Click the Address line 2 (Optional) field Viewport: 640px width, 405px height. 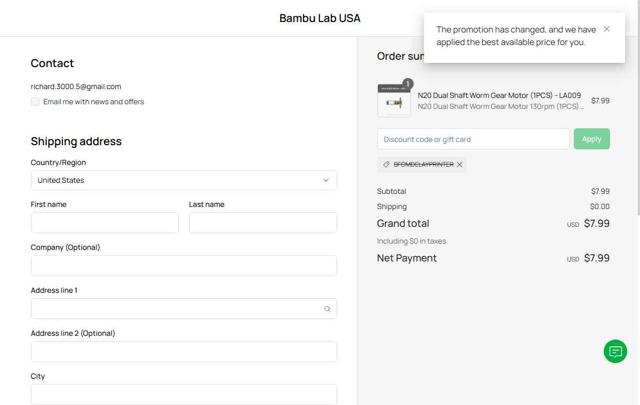tap(183, 352)
